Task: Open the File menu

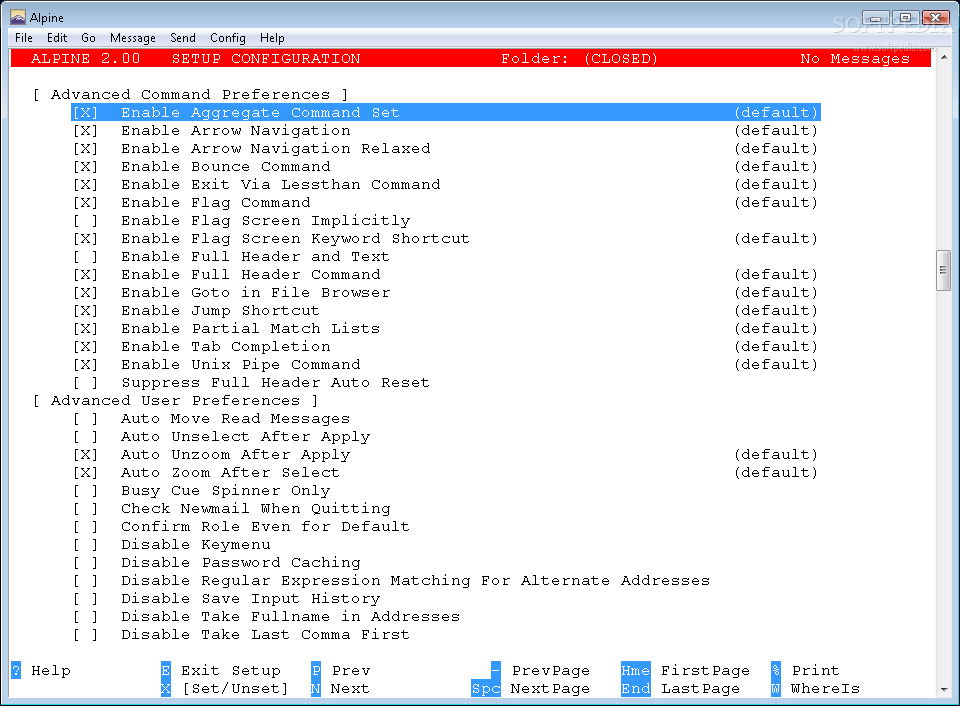Action: pos(24,38)
